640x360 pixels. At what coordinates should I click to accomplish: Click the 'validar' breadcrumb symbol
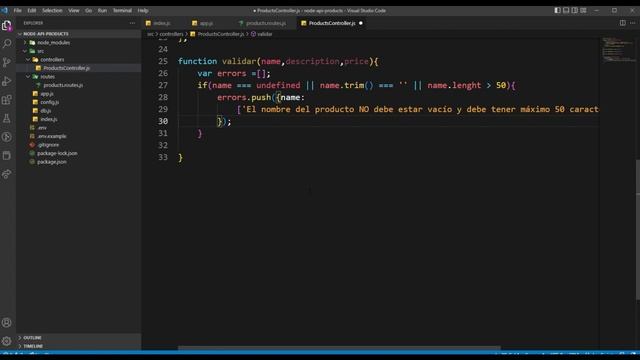(x=264, y=34)
